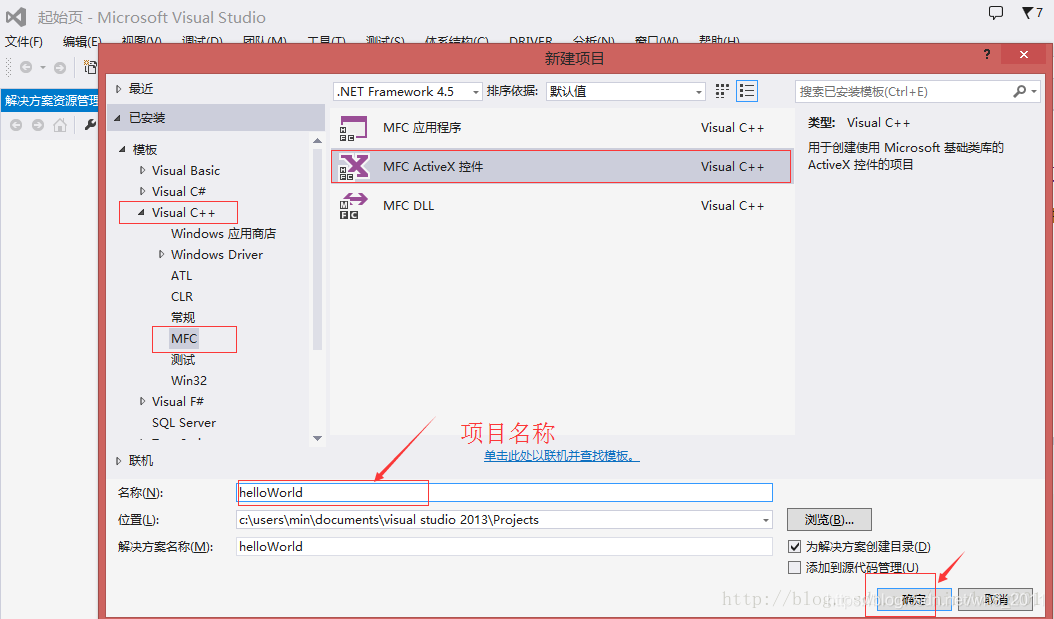Open the 编辑(E) menu
The height and width of the screenshot is (619, 1054).
(x=82, y=42)
